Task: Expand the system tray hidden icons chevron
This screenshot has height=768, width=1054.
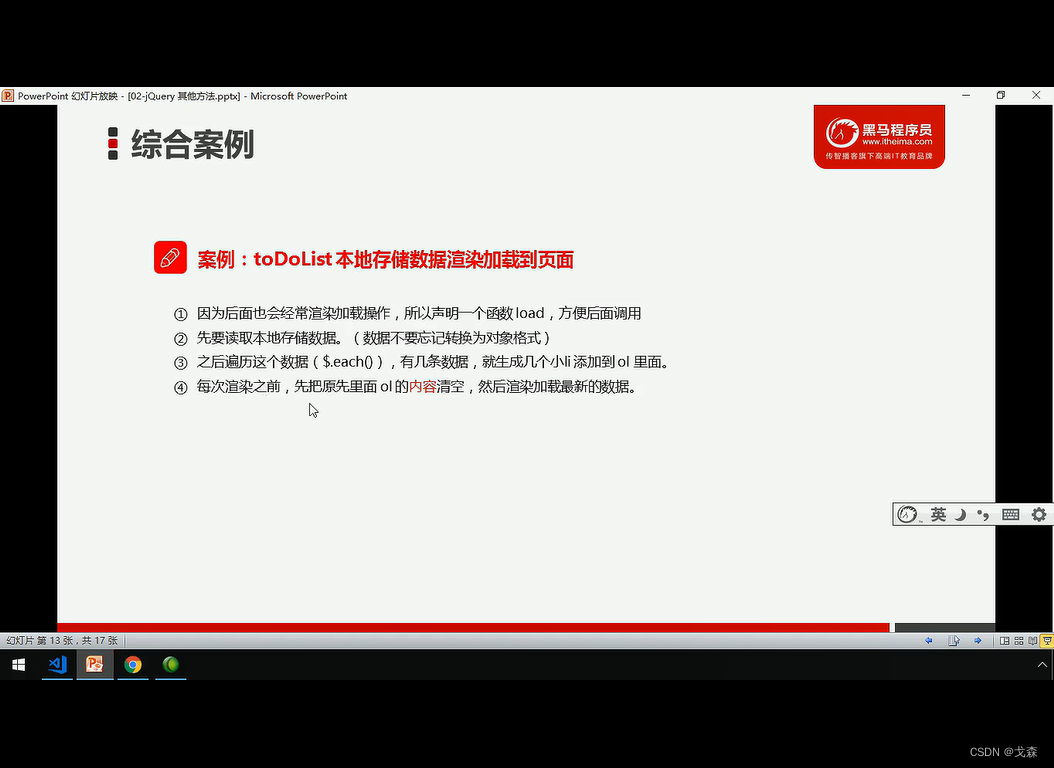Action: coord(1042,665)
